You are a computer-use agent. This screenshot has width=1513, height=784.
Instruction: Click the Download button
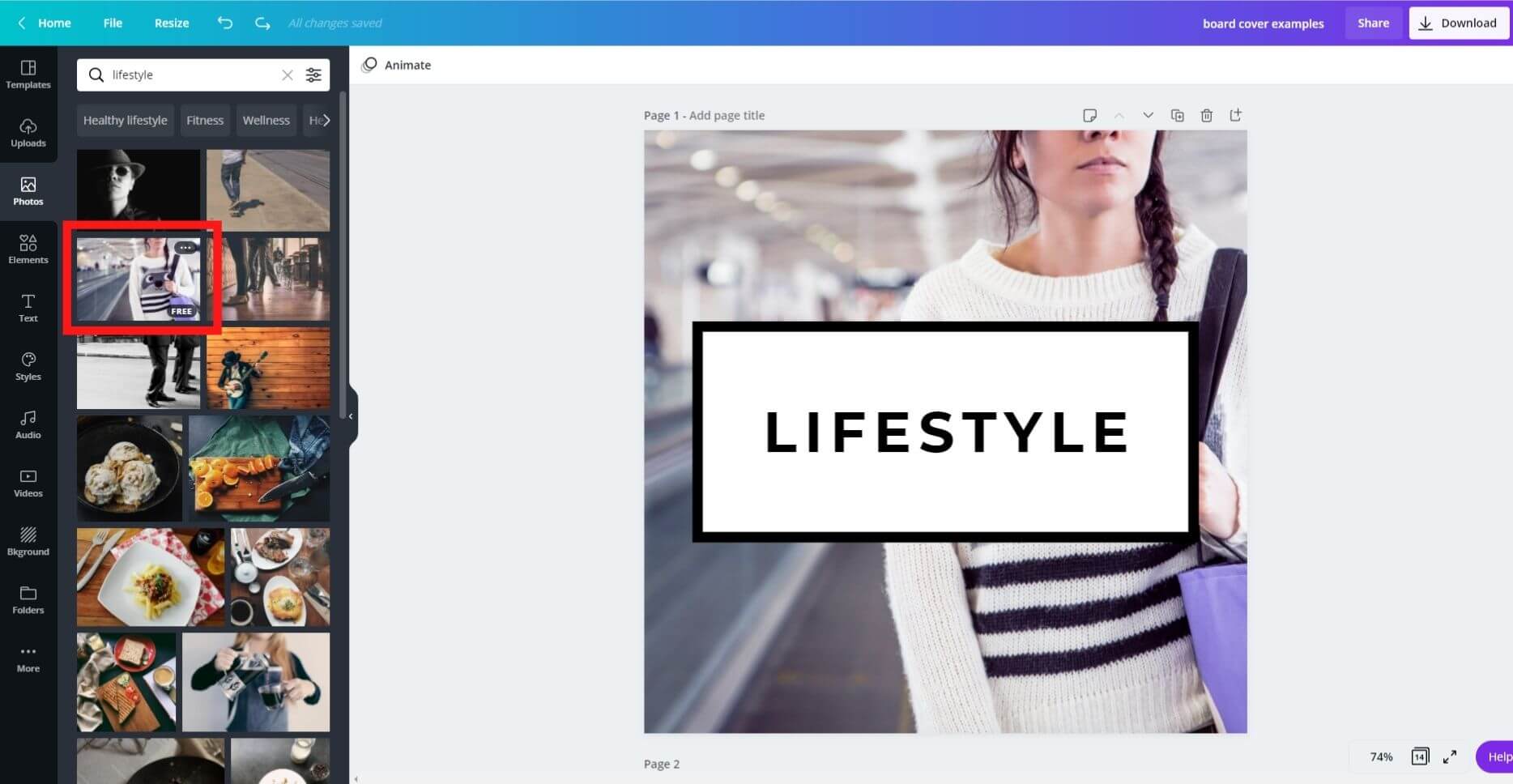pyautogui.click(x=1458, y=23)
